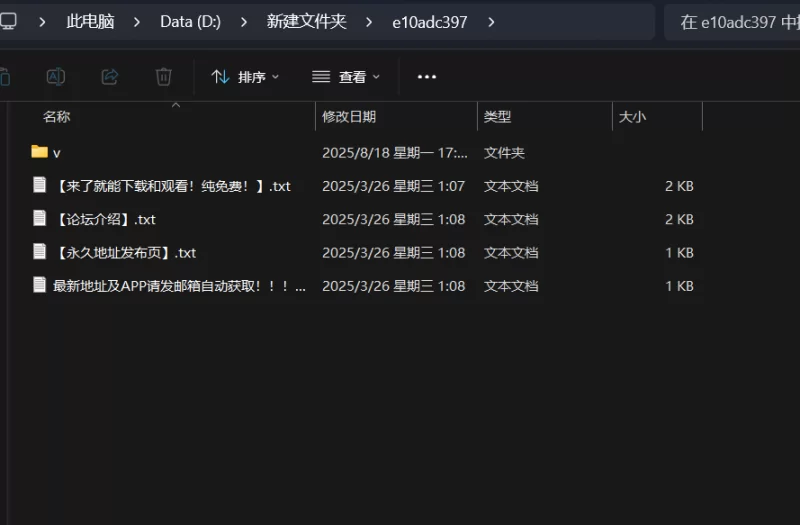The height and width of the screenshot is (525, 800).
Task: Click Data (D:) breadcrumb
Action: point(190,22)
